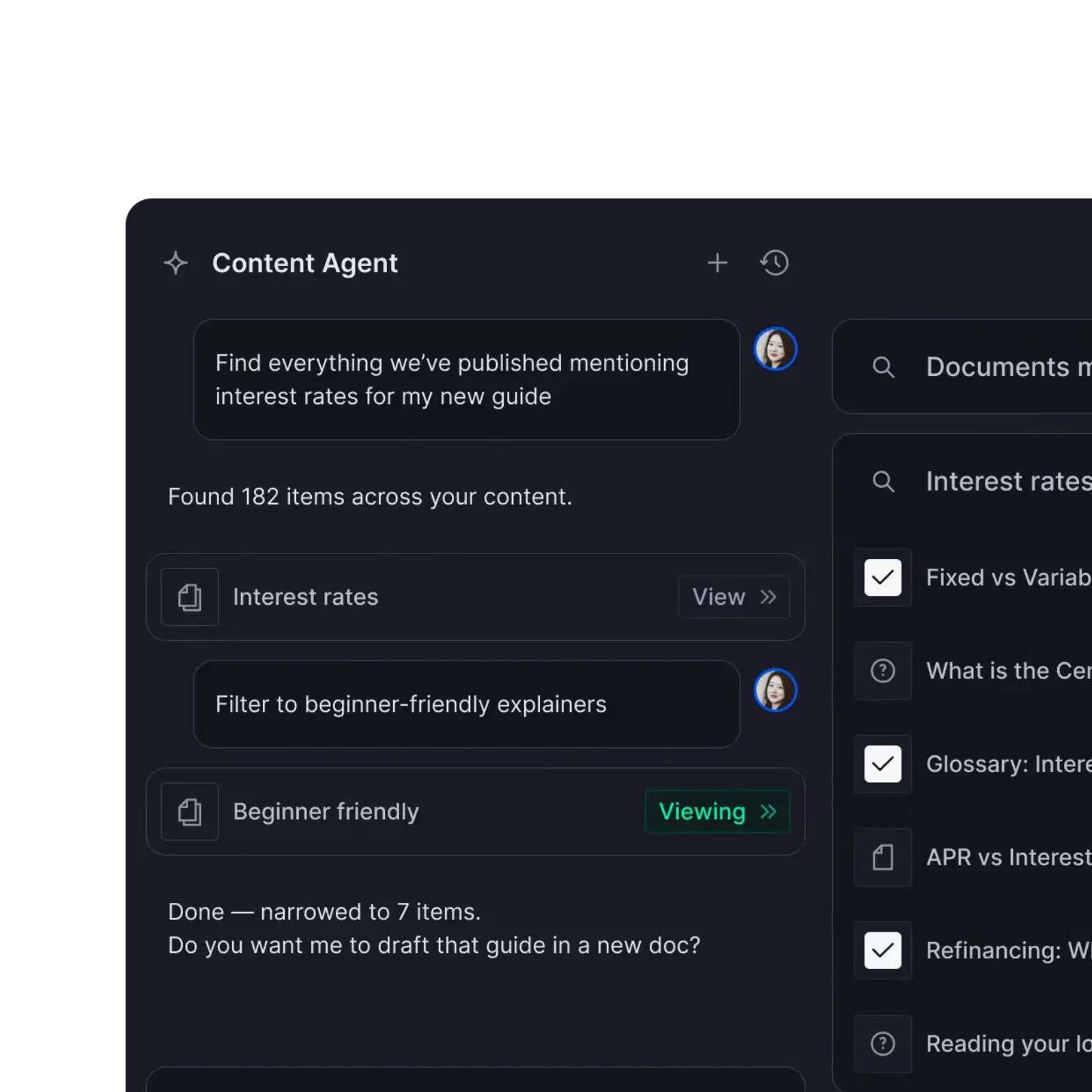Screen dimensions: 1092x1092
Task: Click the Interest rates list heading
Action: tap(1009, 482)
